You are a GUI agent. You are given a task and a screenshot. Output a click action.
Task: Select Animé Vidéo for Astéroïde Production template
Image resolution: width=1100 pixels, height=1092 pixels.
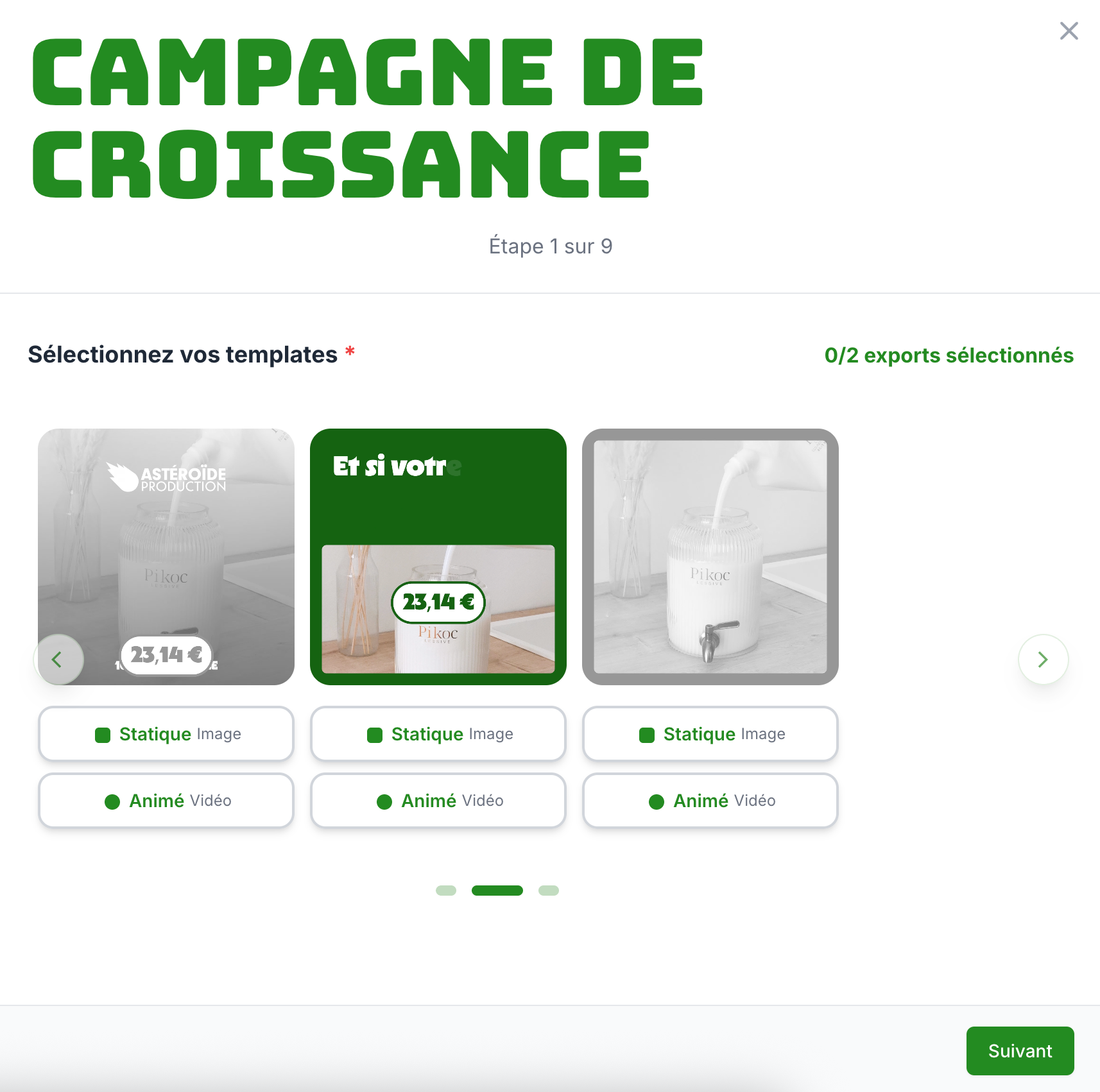coord(166,800)
